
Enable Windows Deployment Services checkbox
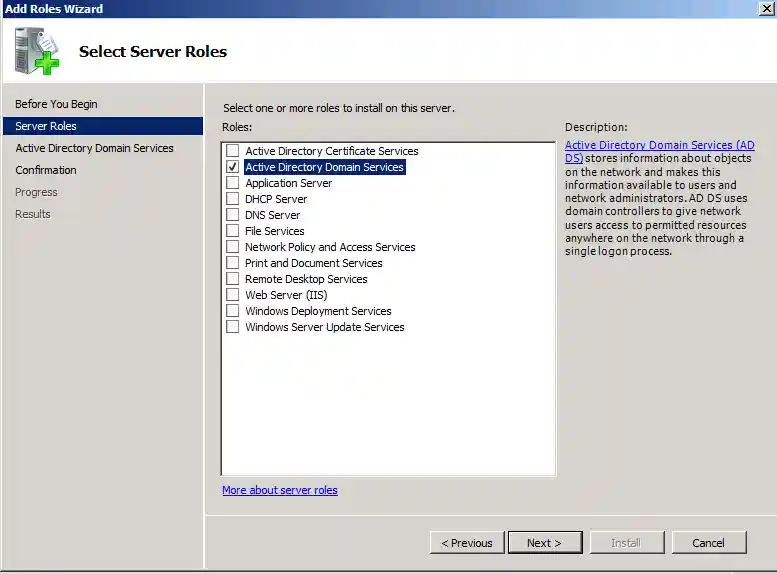tap(232, 311)
